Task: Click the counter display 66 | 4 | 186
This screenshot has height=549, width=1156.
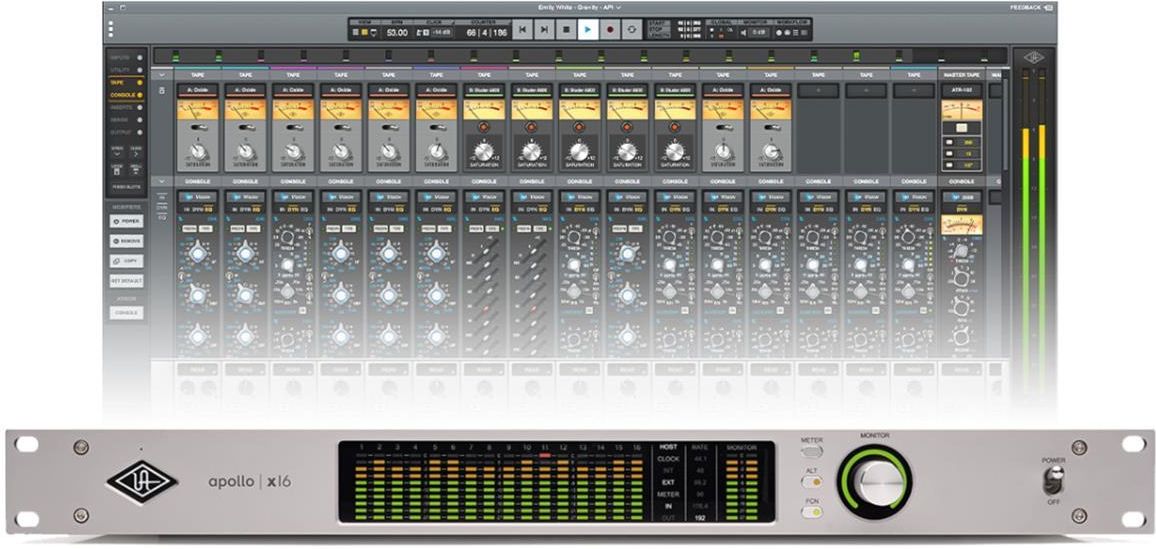Action: [x=487, y=32]
